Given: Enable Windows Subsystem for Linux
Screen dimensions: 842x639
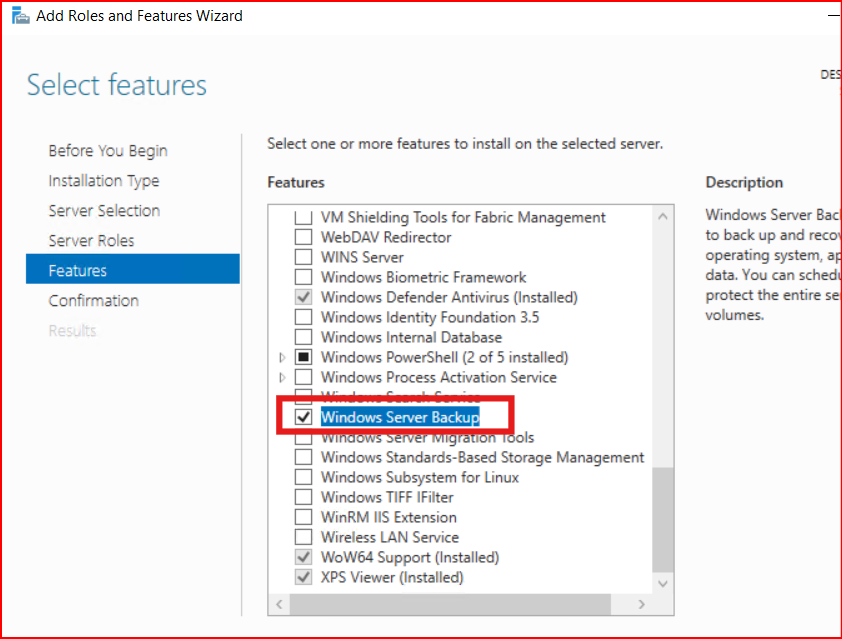Looking at the screenshot, I should coord(303,477).
